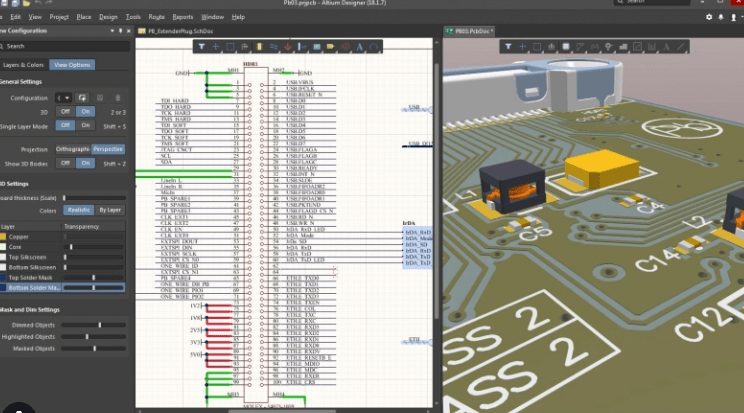Viewport: 744px width, 413px height.
Task: Turn 3D mode Off
Action: [65, 111]
